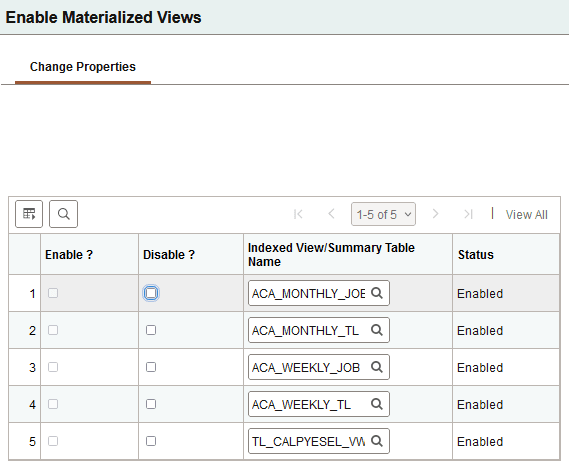The width and height of the screenshot is (569, 474).
Task: Tick Disable for the ACA_WEEKLY_TL row
Action: (x=151, y=404)
